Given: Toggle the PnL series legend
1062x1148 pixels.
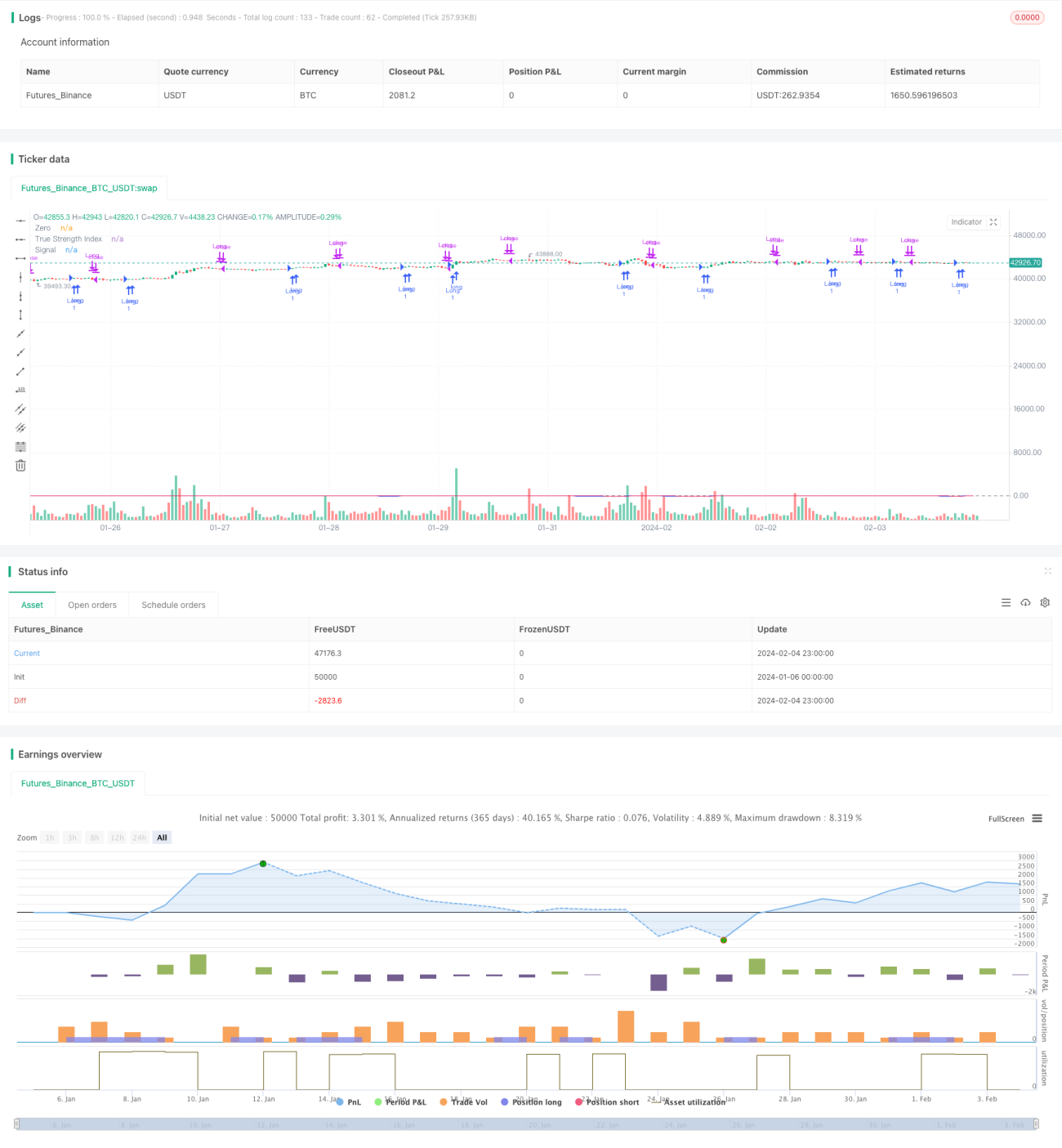Looking at the screenshot, I should point(349,1102).
